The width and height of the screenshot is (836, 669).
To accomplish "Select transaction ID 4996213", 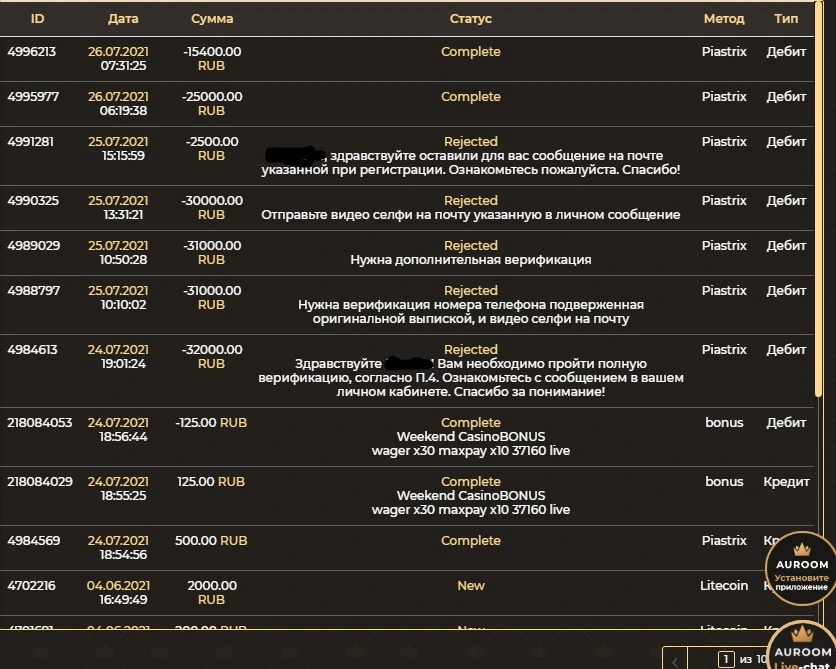I will (31, 52).
